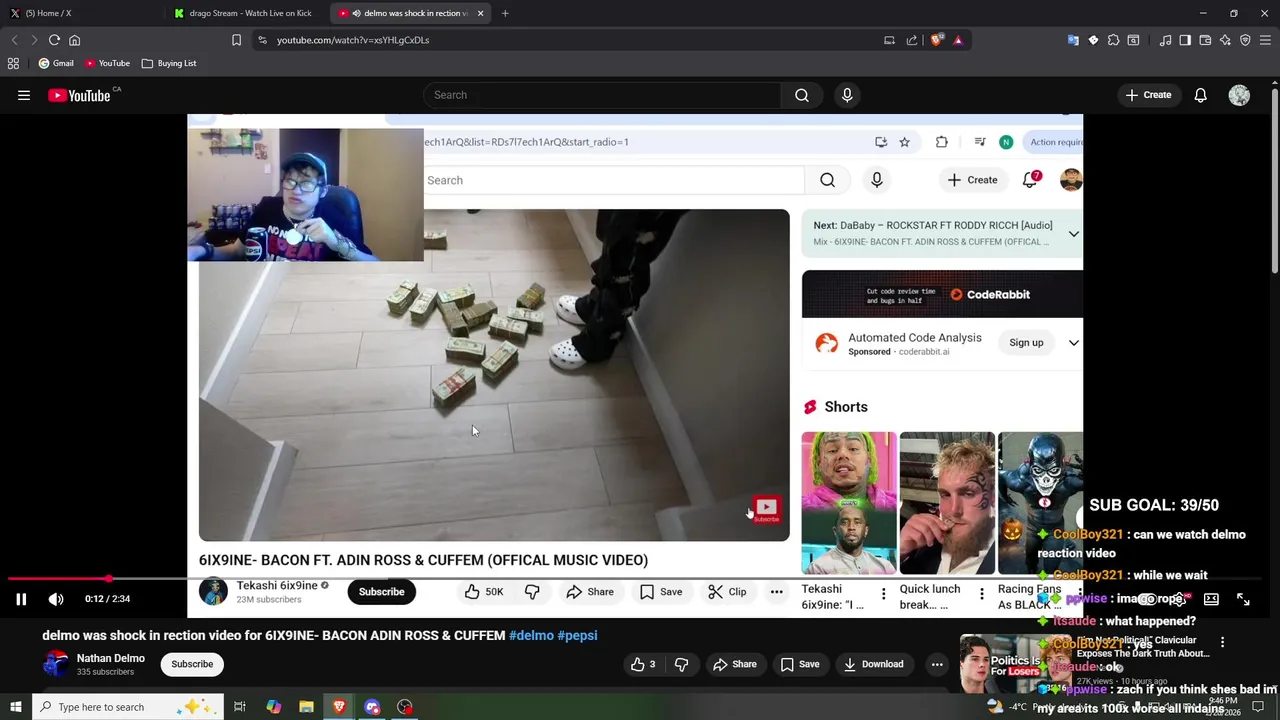
Task: Open Task View on the taskbar
Action: (x=240, y=707)
